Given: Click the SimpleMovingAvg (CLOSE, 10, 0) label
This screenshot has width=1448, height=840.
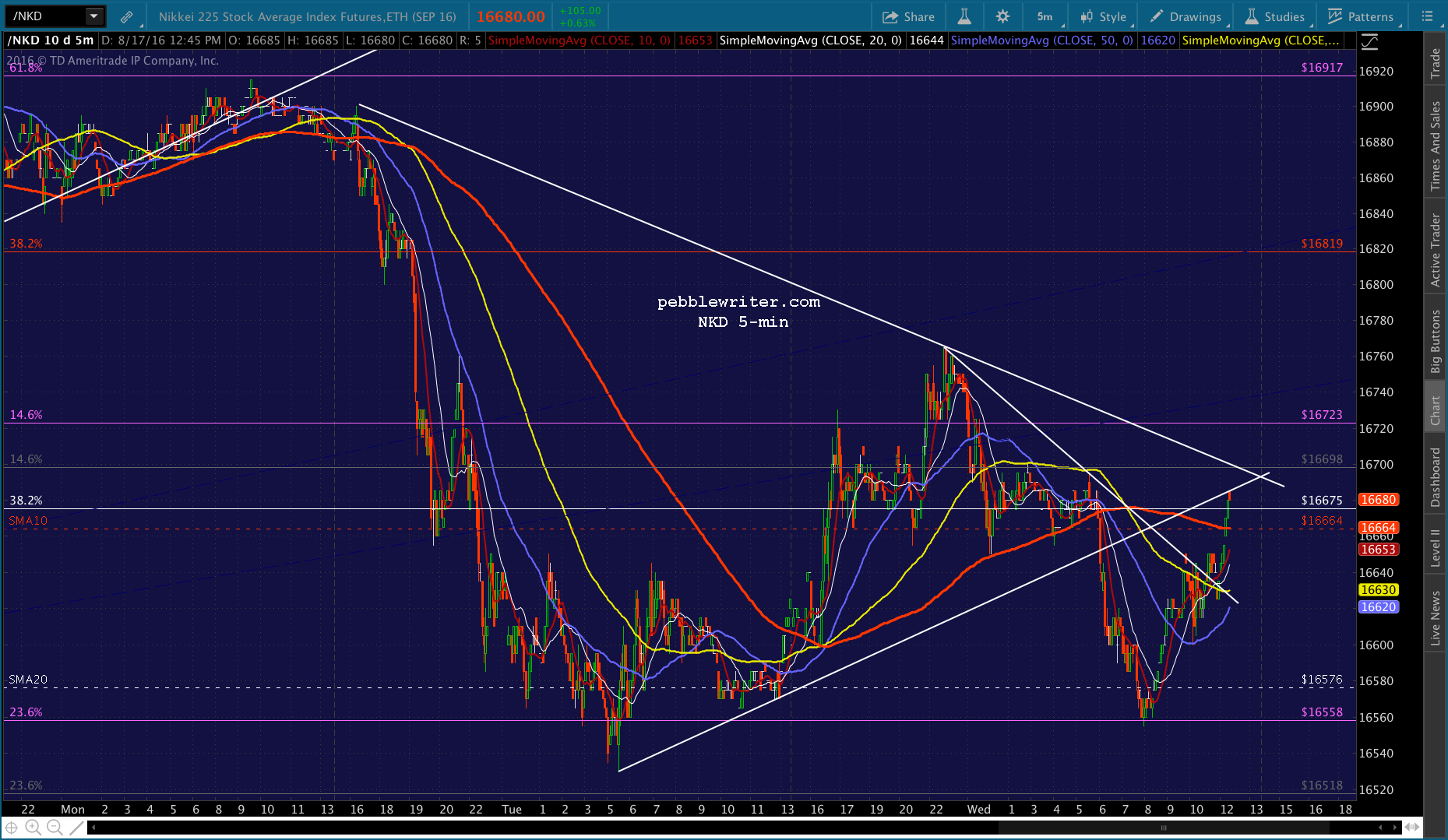Looking at the screenshot, I should click(x=579, y=40).
